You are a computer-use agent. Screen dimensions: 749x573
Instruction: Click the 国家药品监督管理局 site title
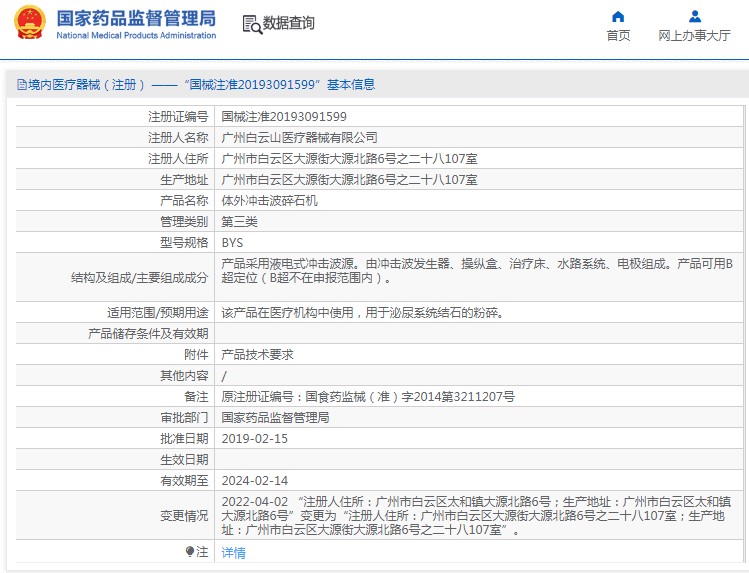coord(136,19)
